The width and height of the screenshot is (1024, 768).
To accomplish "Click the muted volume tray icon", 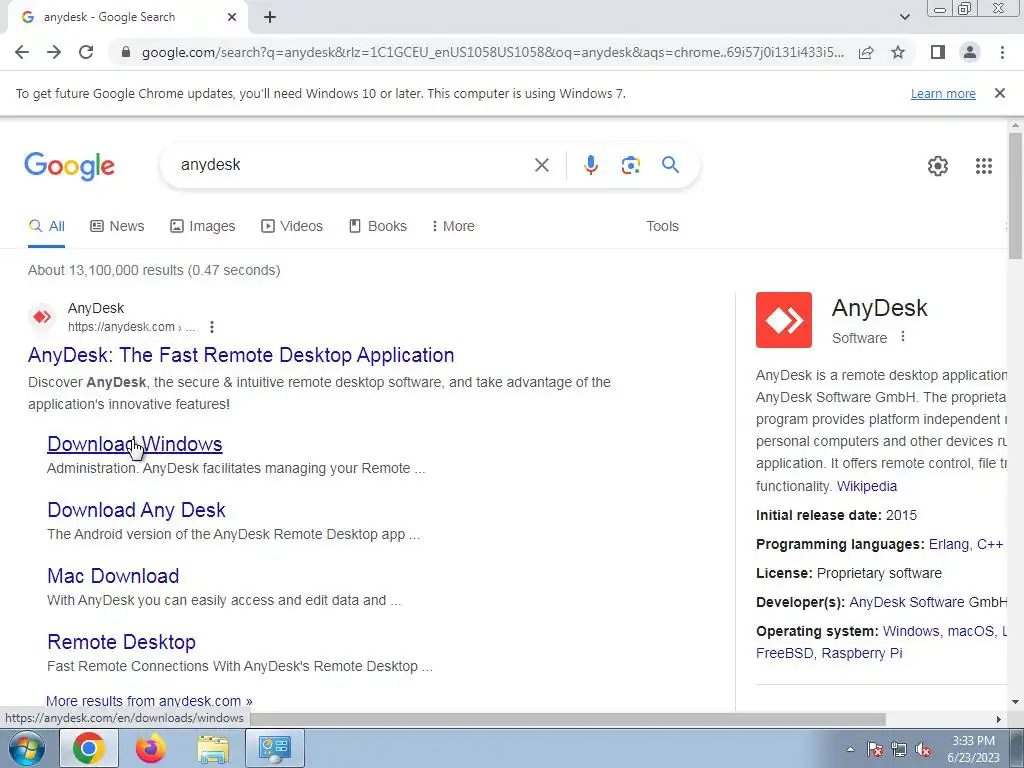I will coord(923,750).
